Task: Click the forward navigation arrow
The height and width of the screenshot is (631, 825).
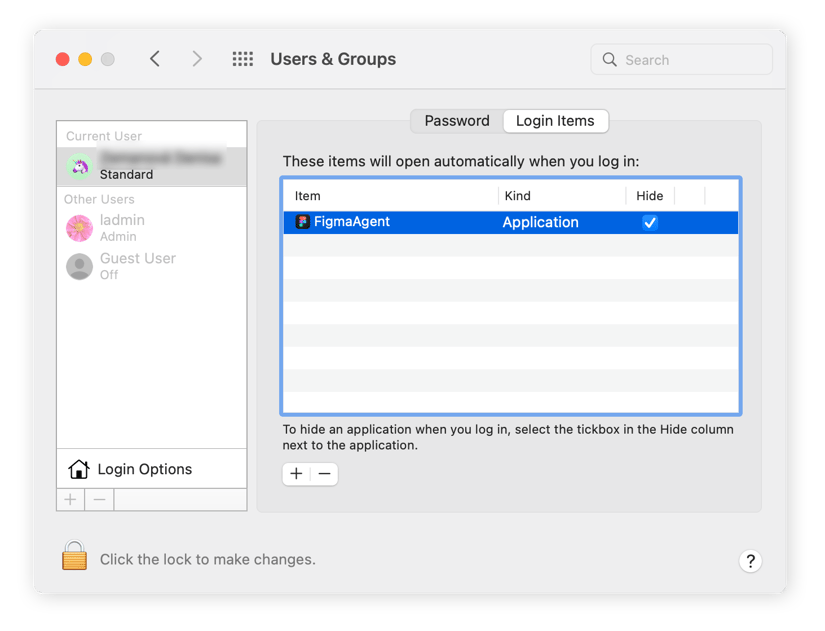Action: point(197,59)
